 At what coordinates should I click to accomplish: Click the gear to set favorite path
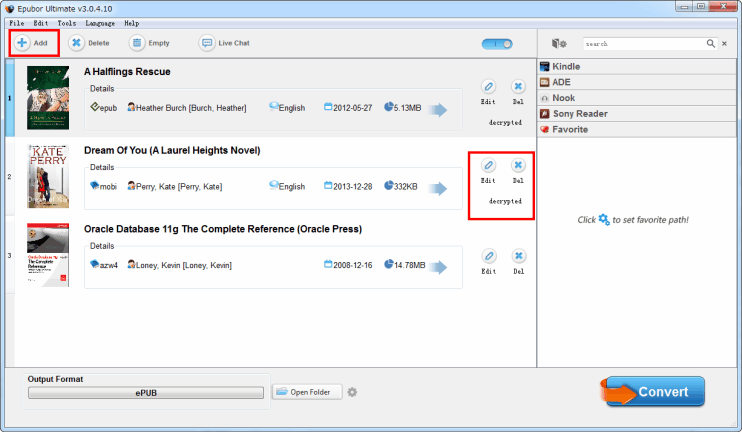[x=604, y=220]
